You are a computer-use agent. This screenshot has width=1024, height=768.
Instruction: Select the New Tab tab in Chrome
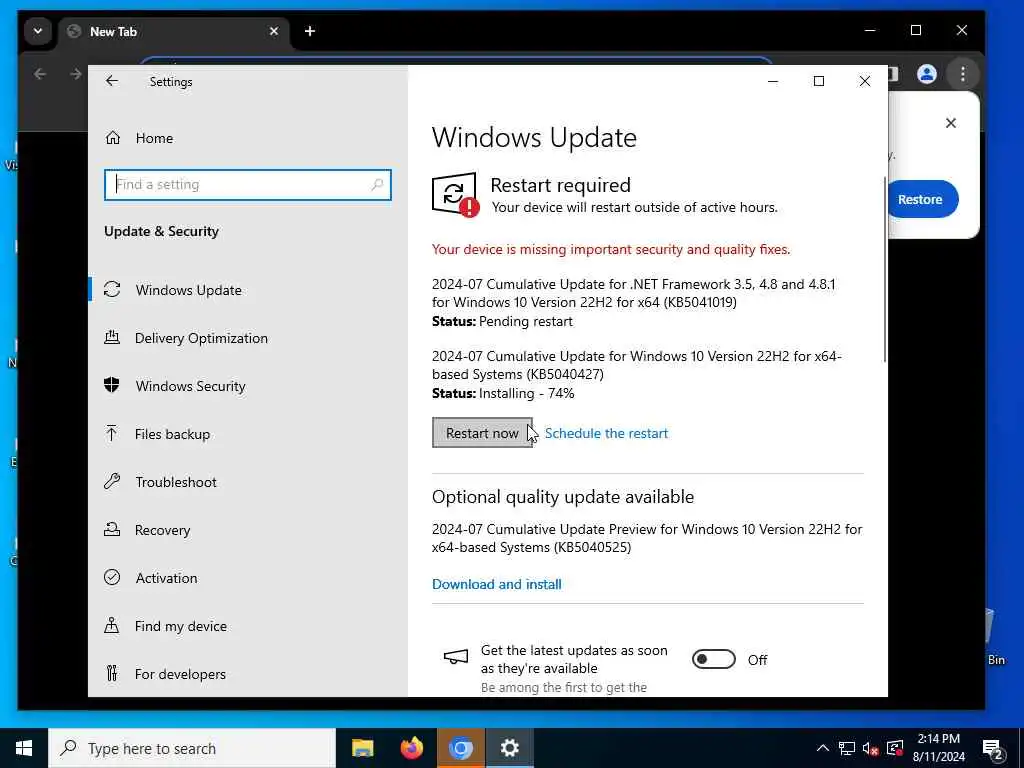pyautogui.click(x=174, y=31)
